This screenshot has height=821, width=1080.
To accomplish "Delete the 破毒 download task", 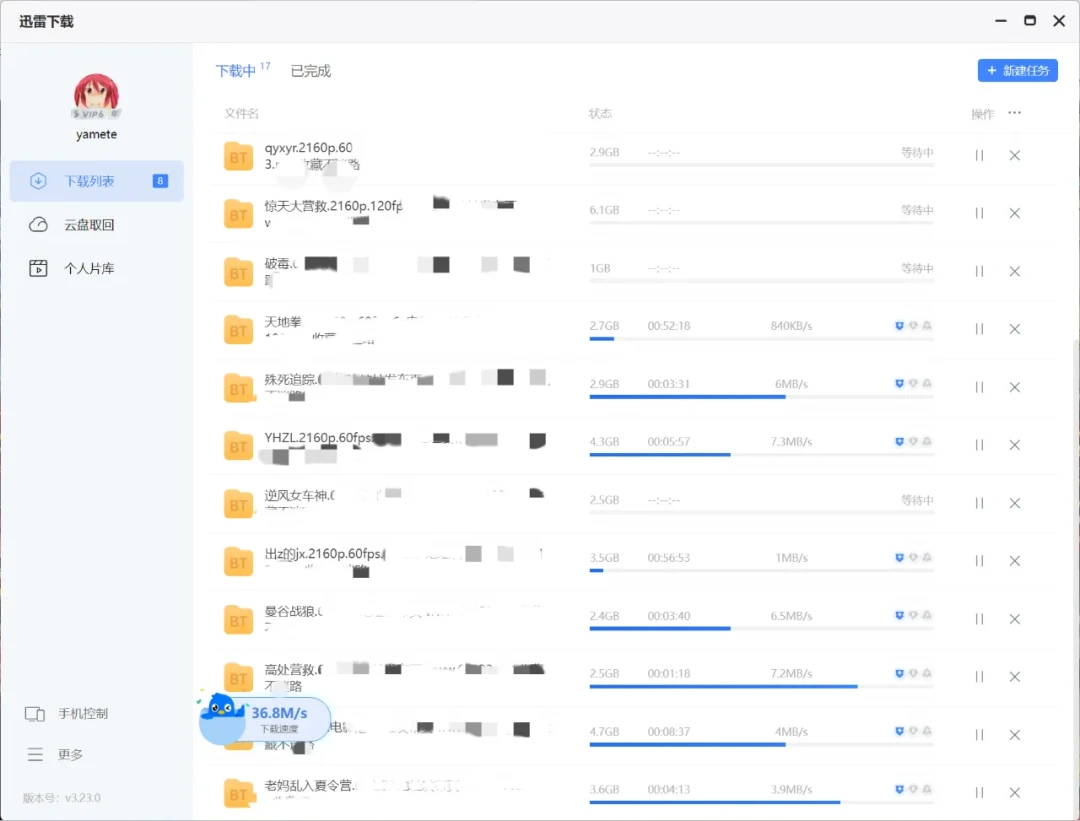I will pos(1015,271).
